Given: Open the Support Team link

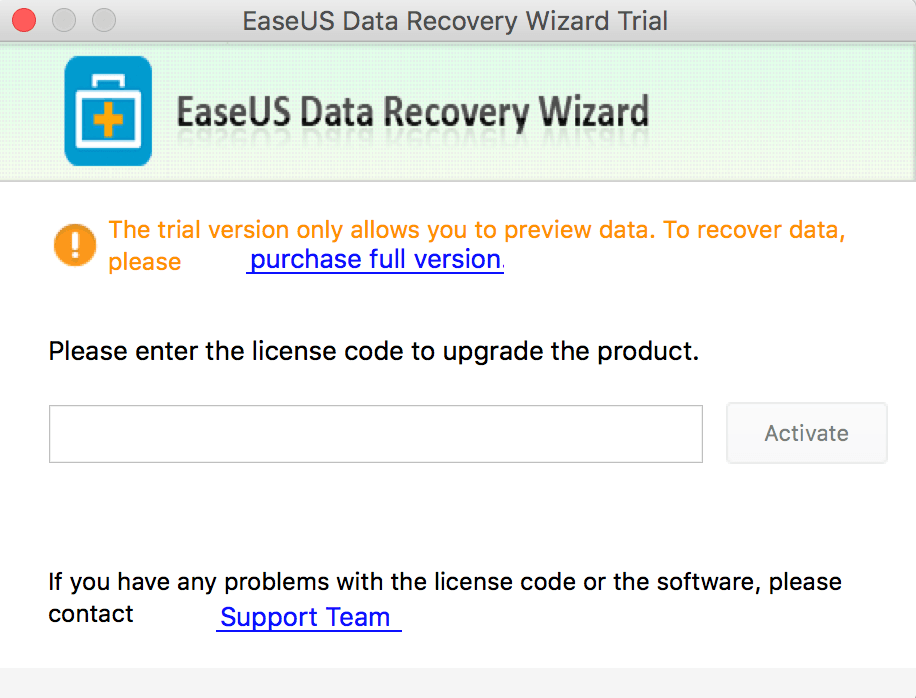Looking at the screenshot, I should point(308,617).
